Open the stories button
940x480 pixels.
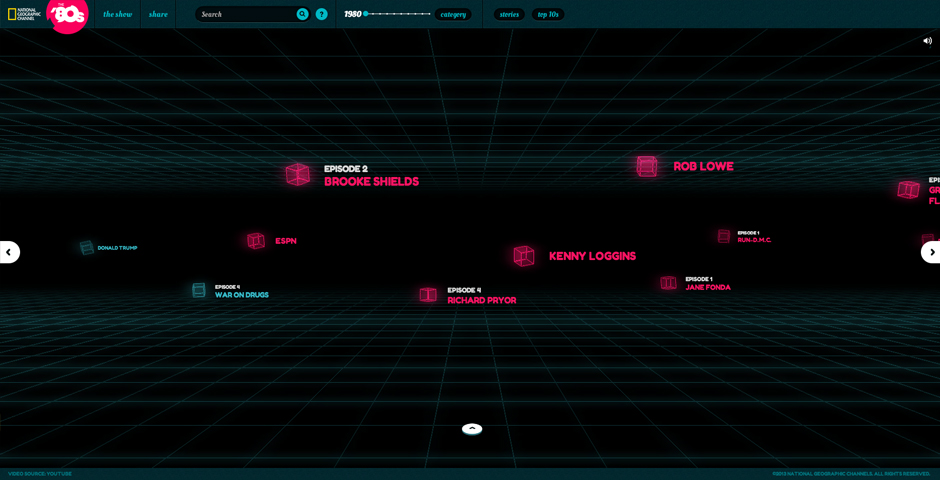tap(510, 14)
